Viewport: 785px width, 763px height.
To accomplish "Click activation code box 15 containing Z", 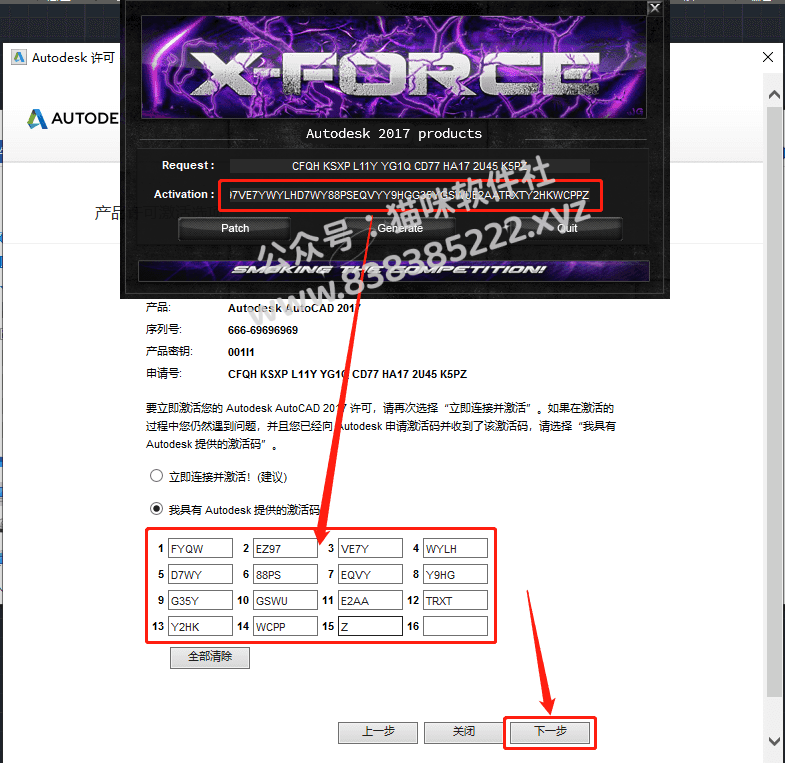I will point(370,626).
